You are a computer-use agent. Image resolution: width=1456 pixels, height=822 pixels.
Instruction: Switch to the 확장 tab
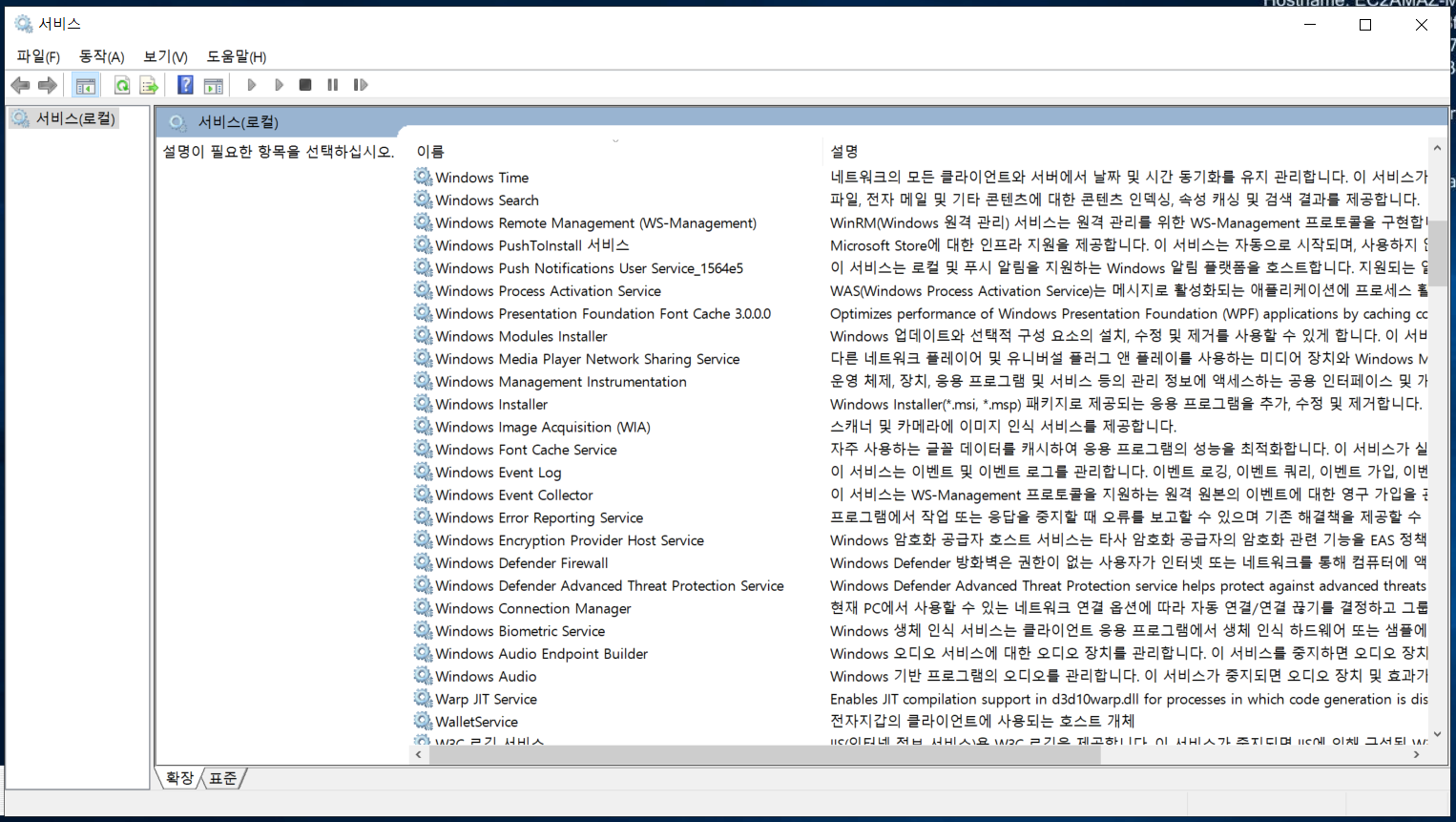click(179, 778)
